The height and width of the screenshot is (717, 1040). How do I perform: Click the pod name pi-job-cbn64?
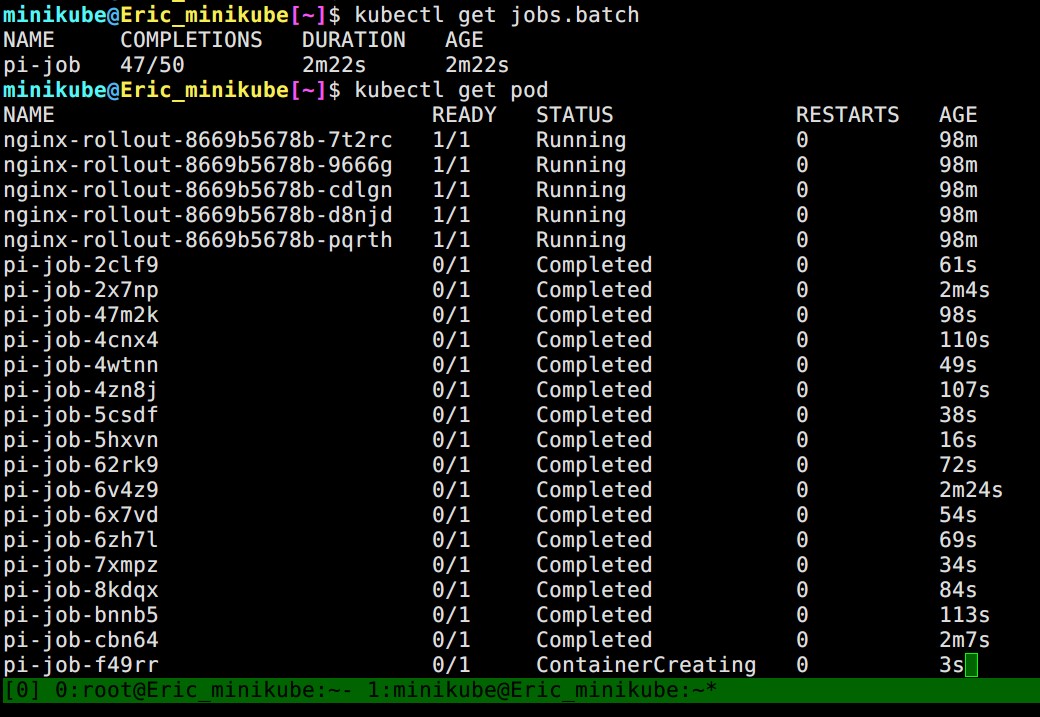click(x=81, y=640)
